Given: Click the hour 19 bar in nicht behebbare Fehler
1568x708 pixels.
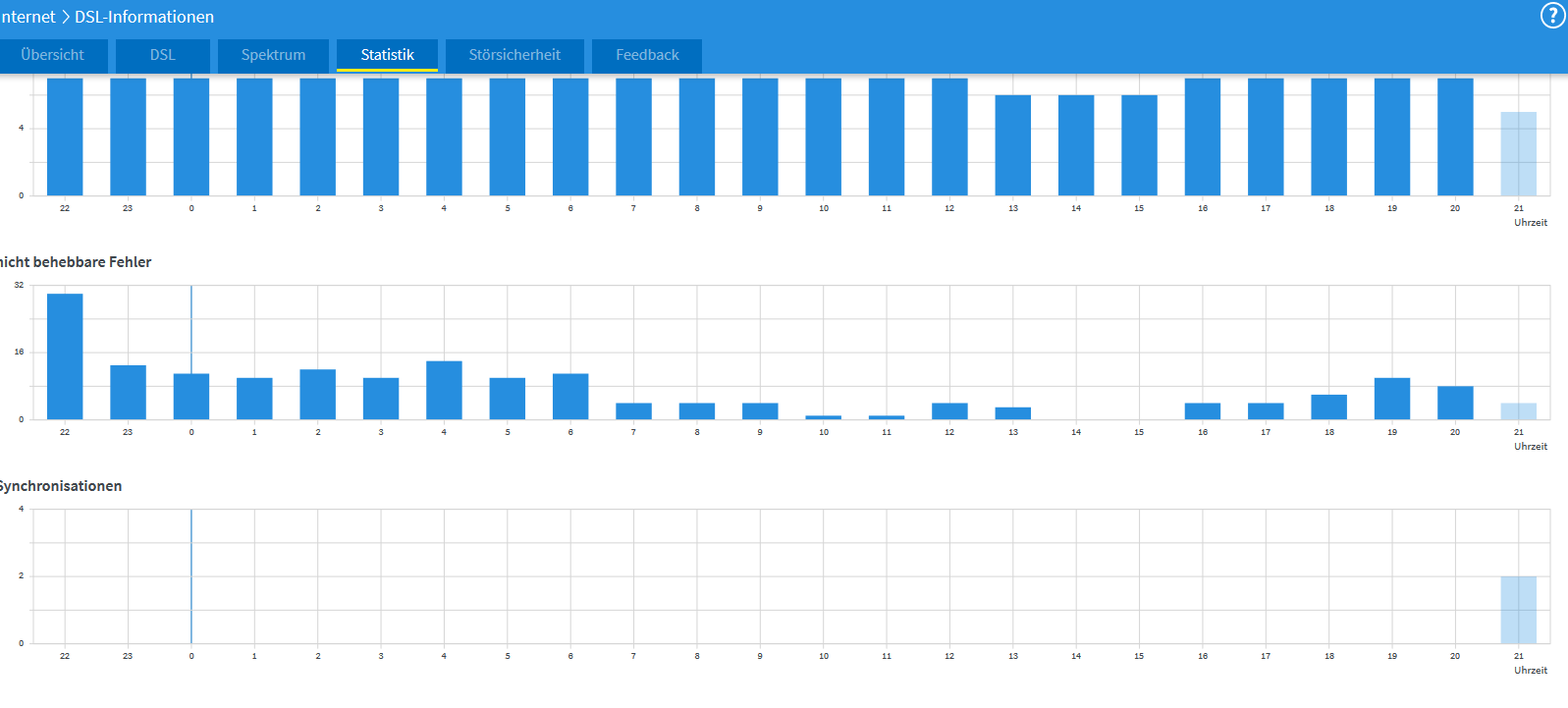Looking at the screenshot, I should (1392, 399).
